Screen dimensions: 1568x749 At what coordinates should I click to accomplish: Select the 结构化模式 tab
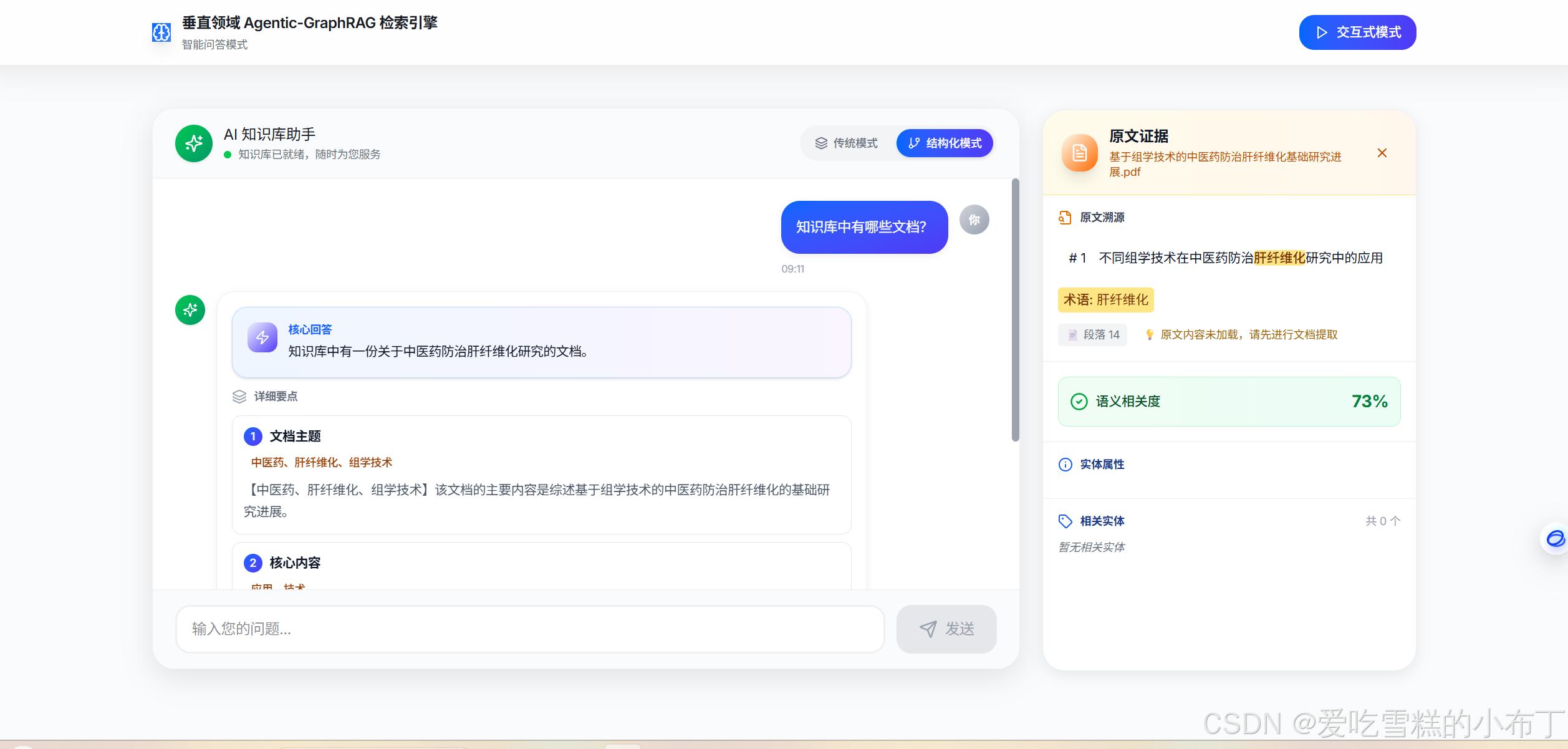(945, 143)
